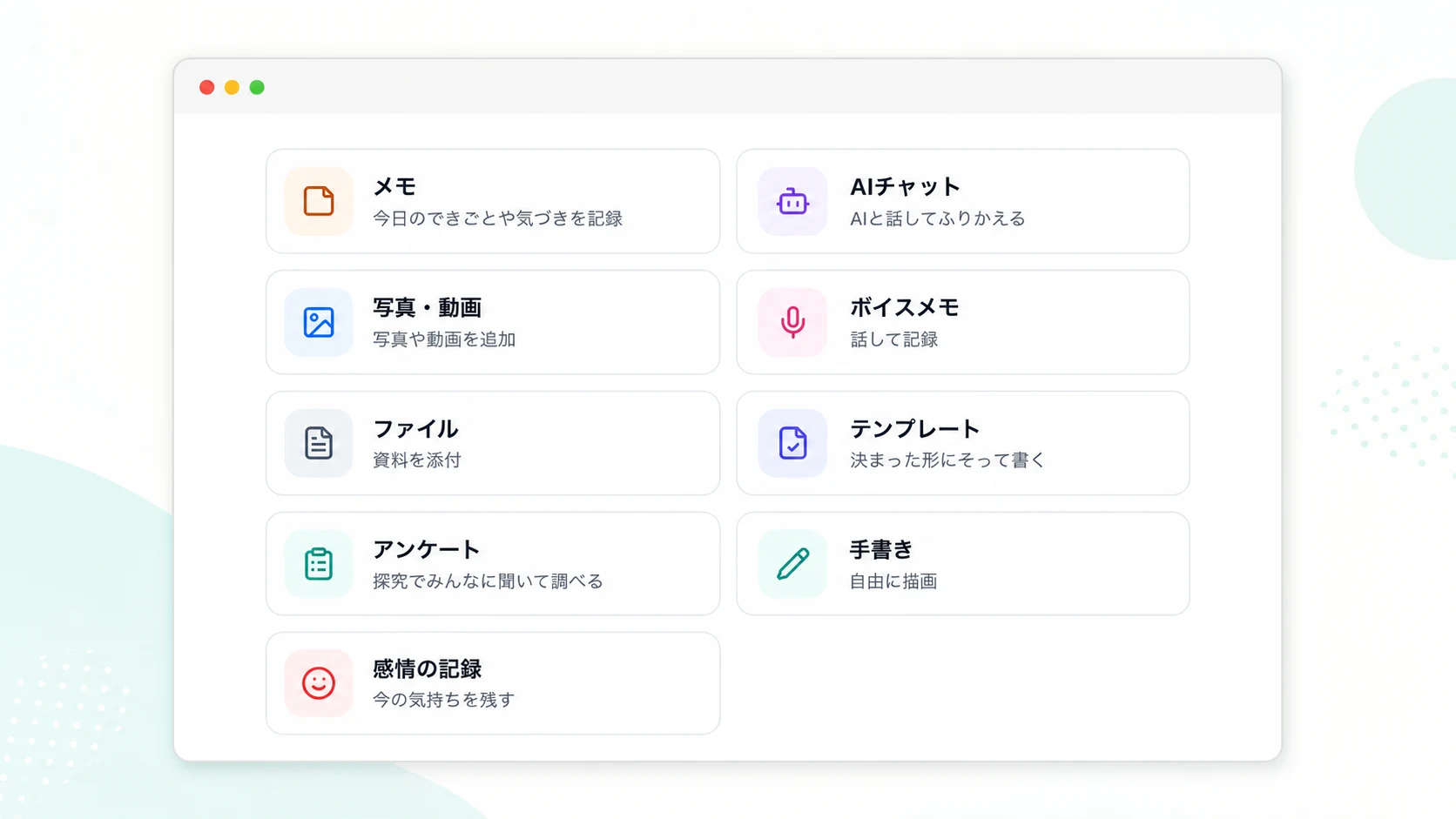The width and height of the screenshot is (1456, 819).
Task: Click the purple robot AI chat icon
Action: click(x=792, y=201)
